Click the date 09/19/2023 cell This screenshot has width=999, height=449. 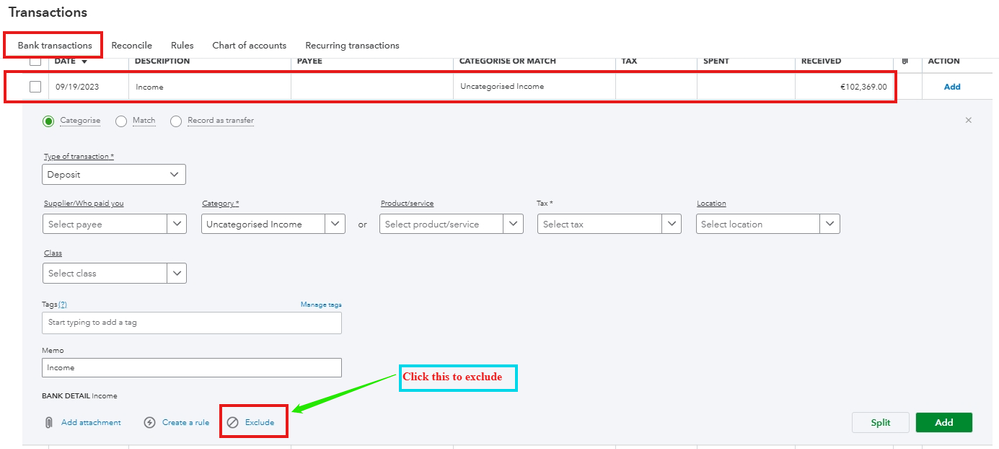[76, 87]
